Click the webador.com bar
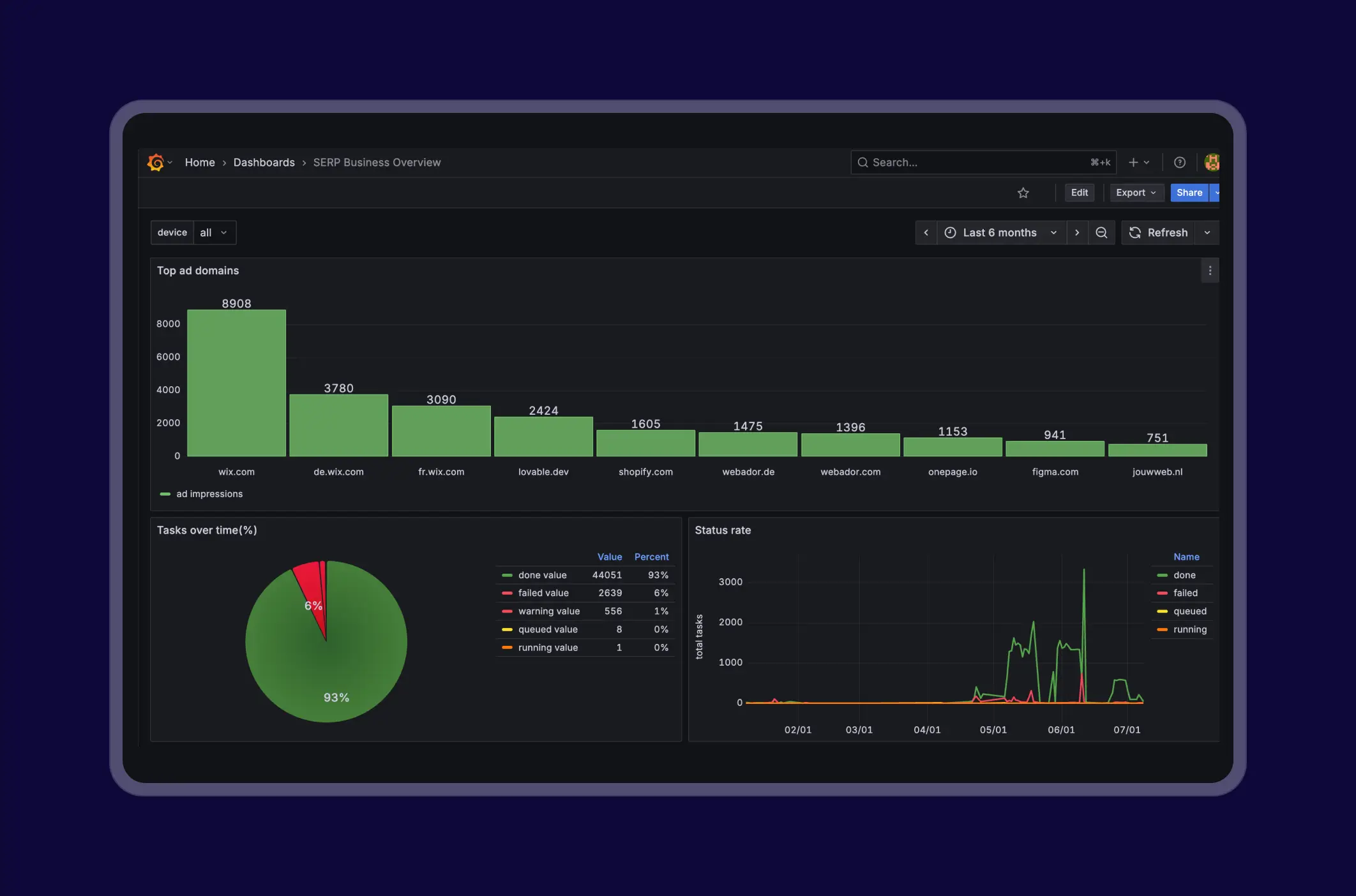The height and width of the screenshot is (896, 1356). [x=850, y=445]
